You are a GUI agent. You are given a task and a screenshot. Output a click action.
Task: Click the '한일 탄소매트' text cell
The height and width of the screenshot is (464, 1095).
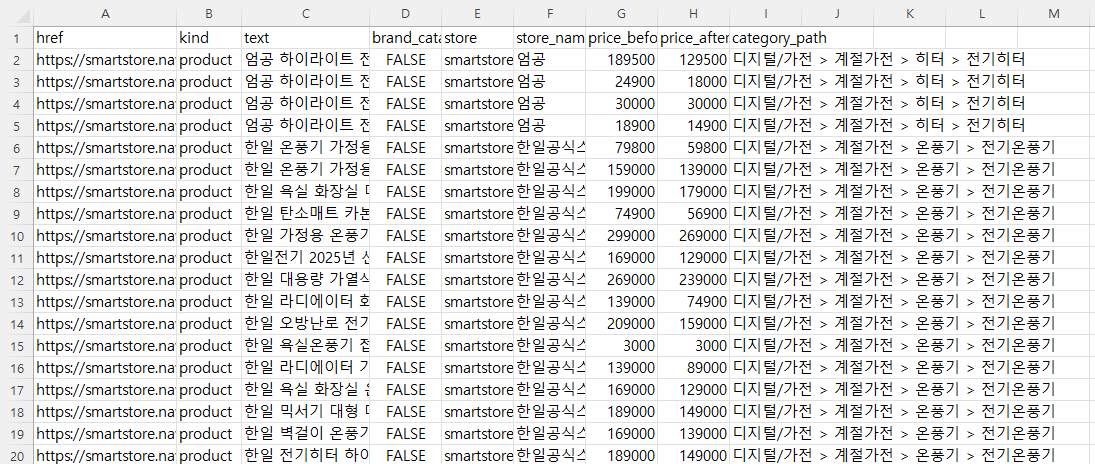(x=306, y=214)
